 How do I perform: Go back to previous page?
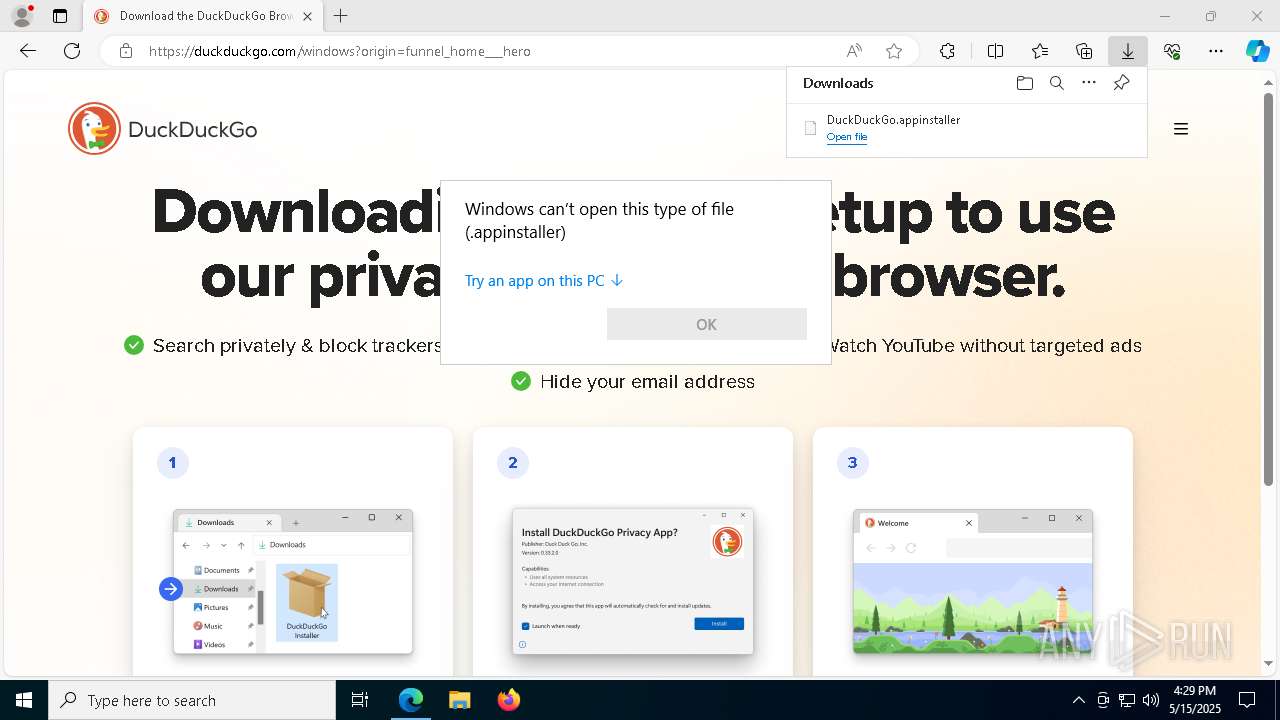[x=28, y=51]
